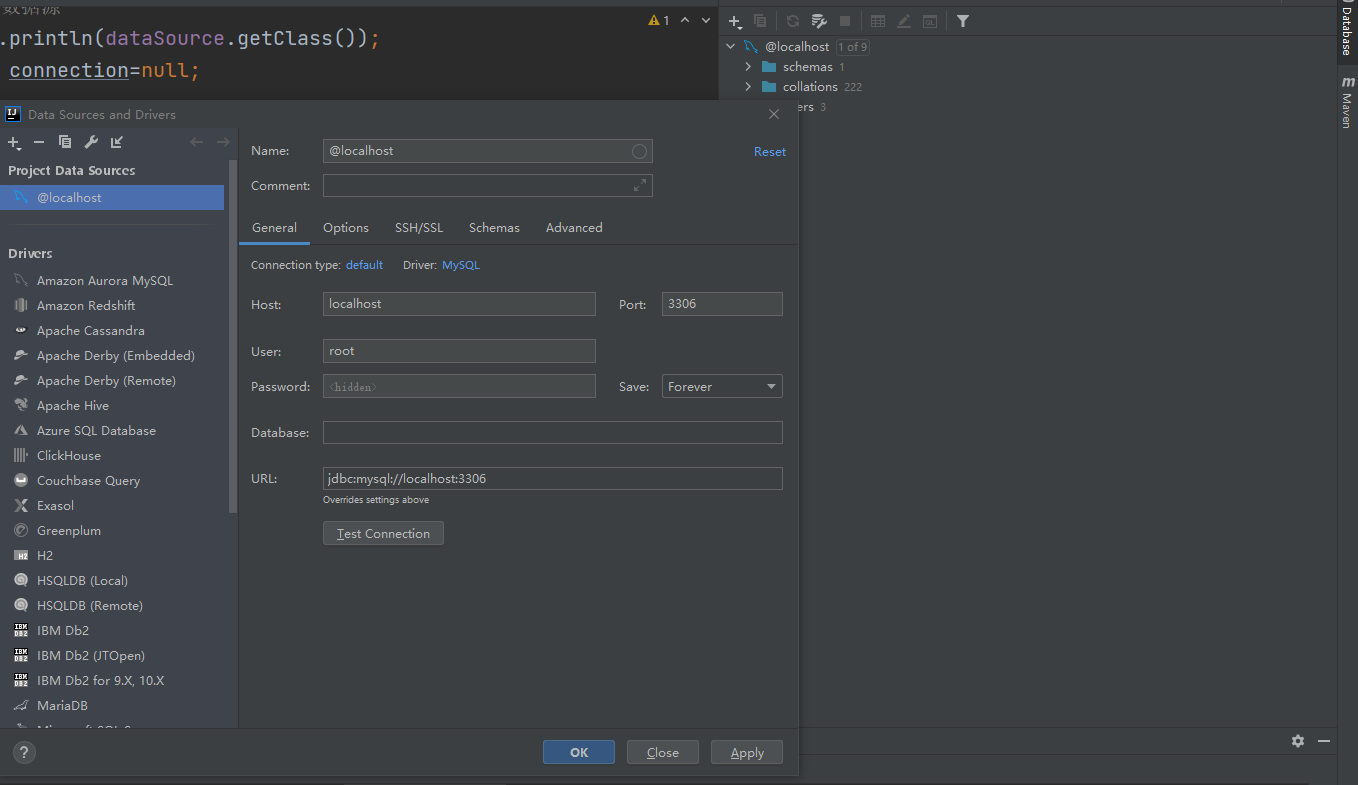The height and width of the screenshot is (785, 1358).
Task: Click the remove data source minus icon
Action: click(39, 143)
